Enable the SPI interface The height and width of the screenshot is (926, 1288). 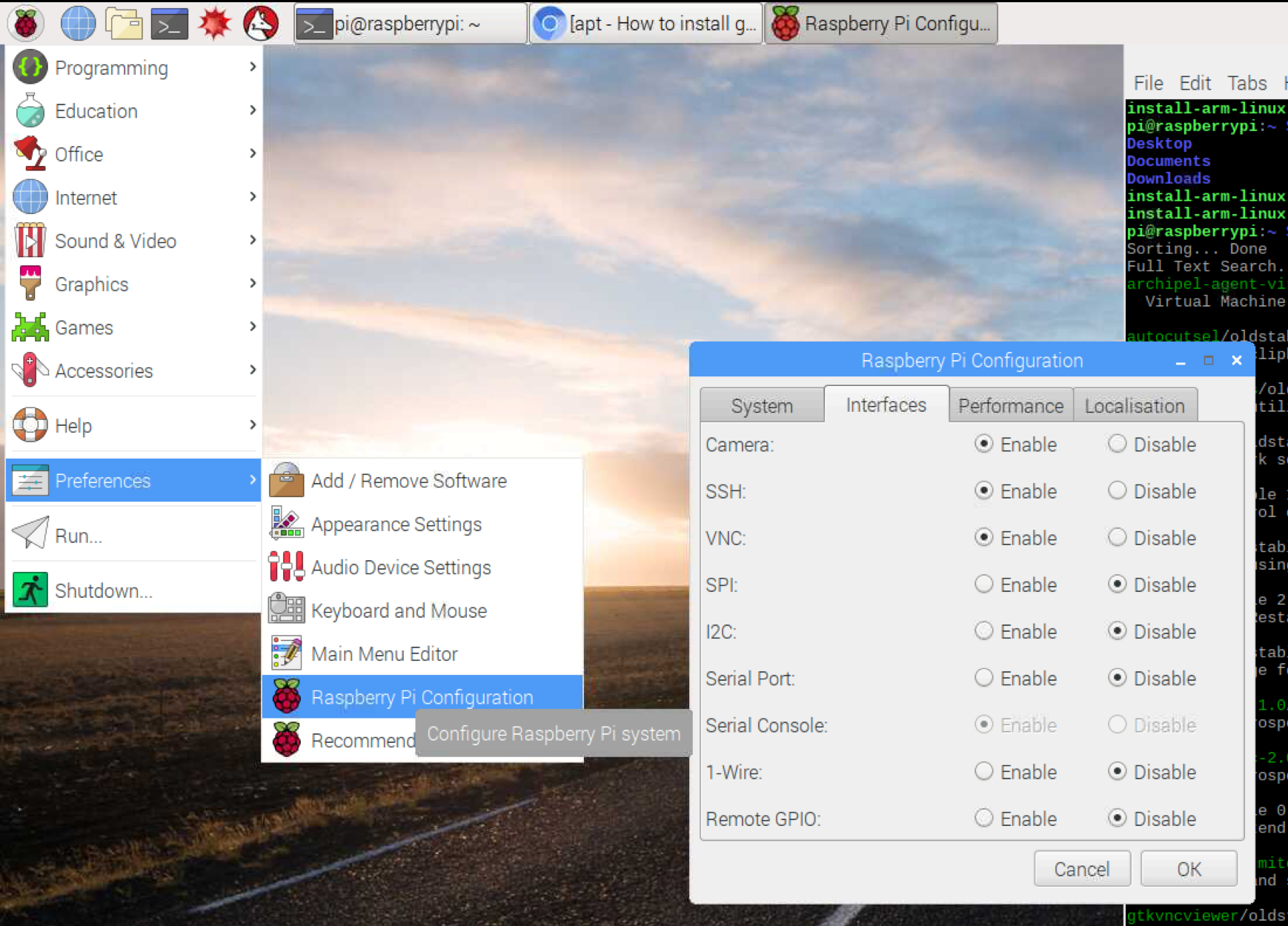983,584
